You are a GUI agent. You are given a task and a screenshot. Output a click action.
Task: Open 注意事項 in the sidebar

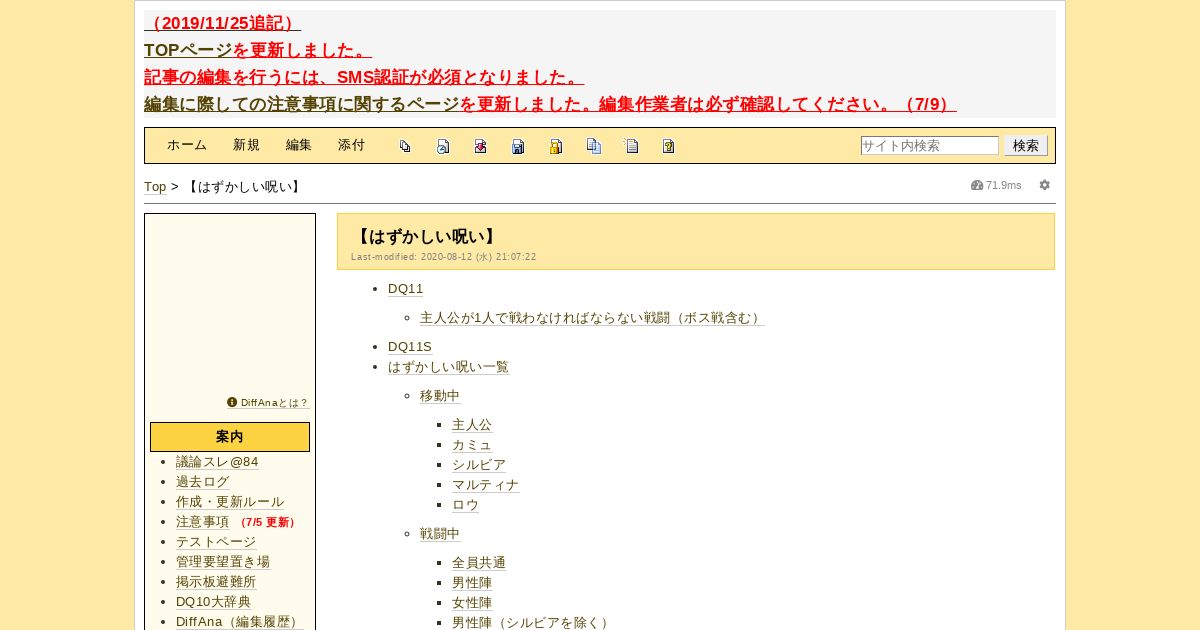(203, 522)
